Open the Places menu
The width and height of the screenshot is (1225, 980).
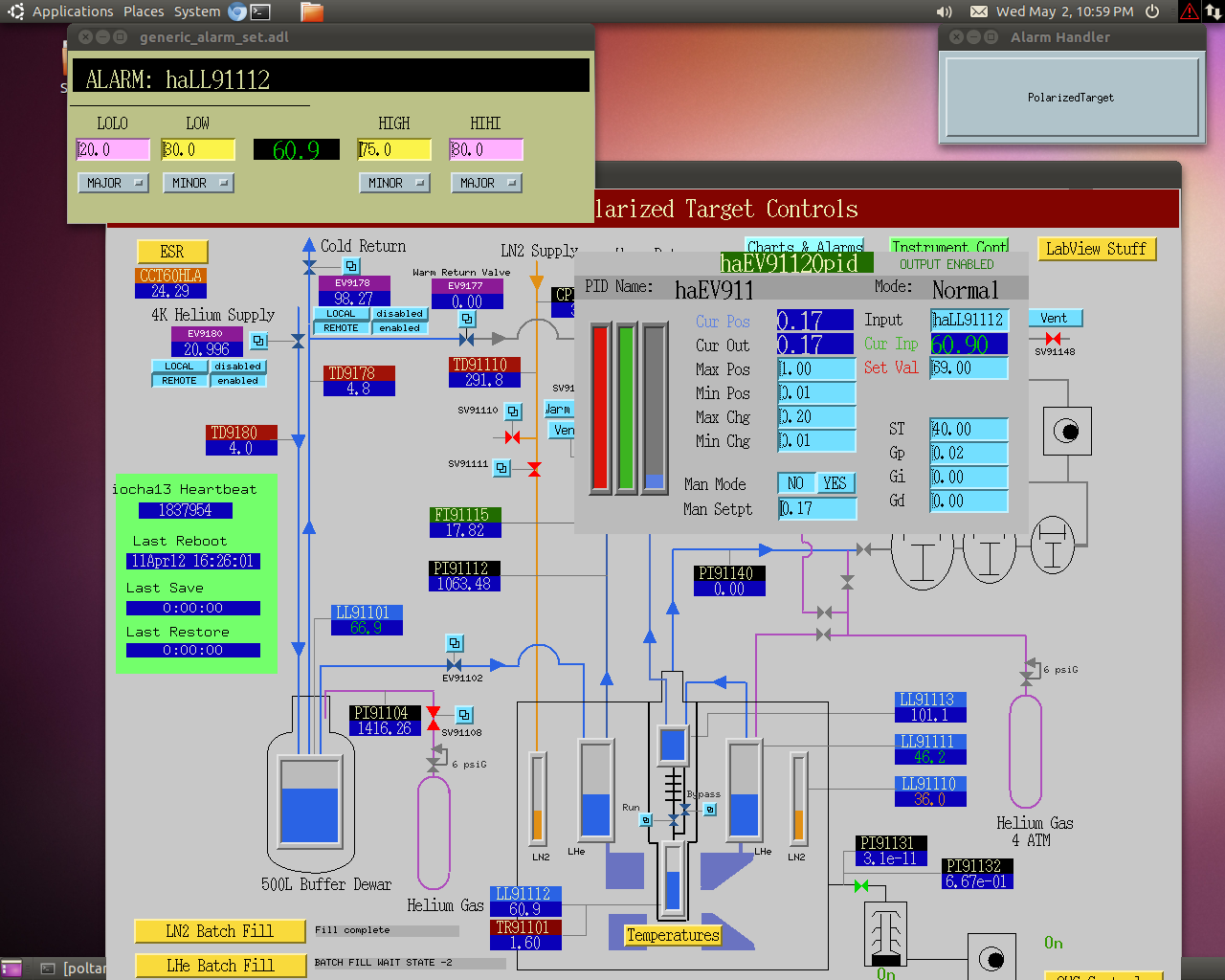pos(144,11)
